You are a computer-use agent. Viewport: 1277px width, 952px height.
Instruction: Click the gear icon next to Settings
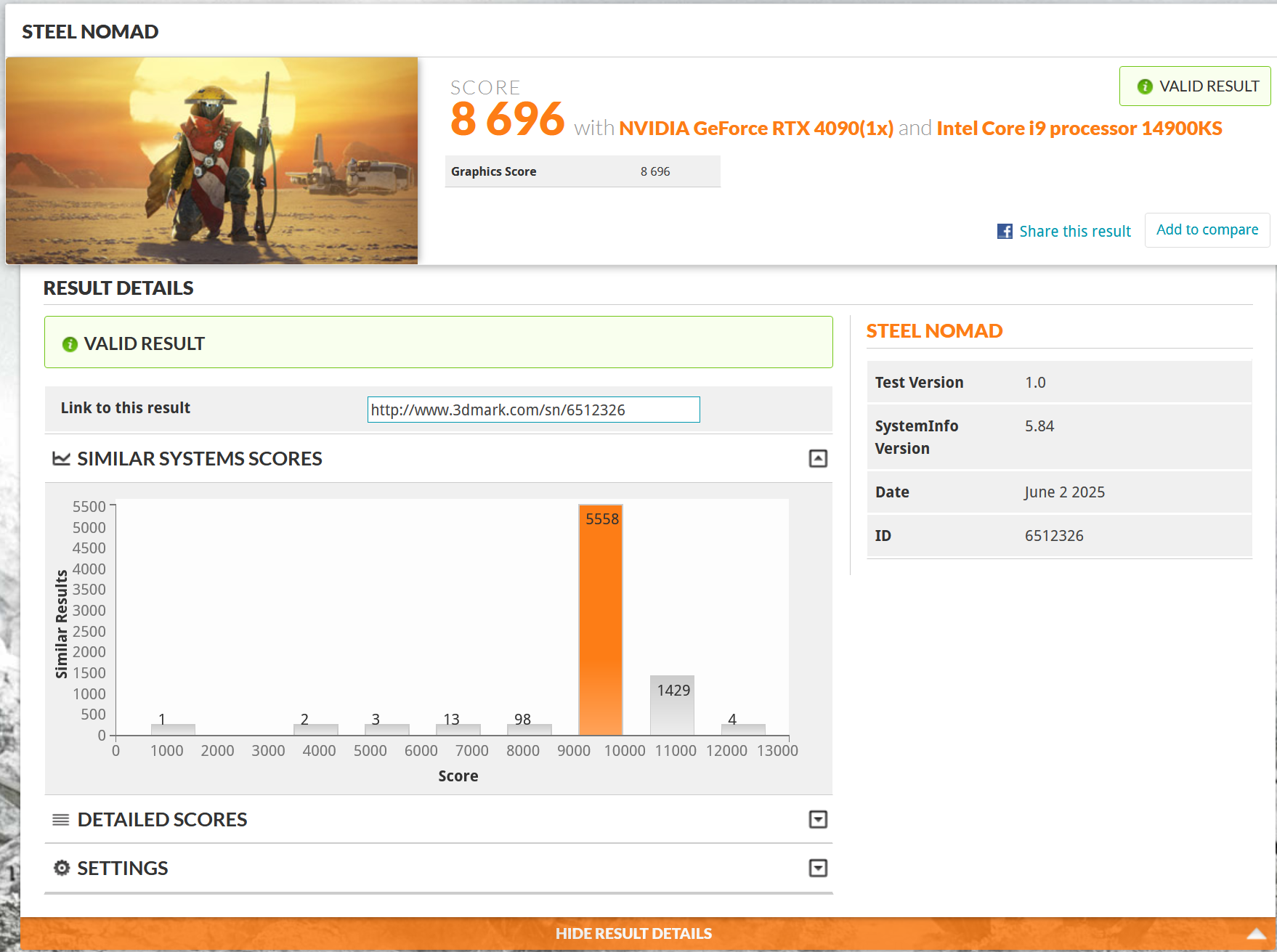(x=62, y=868)
